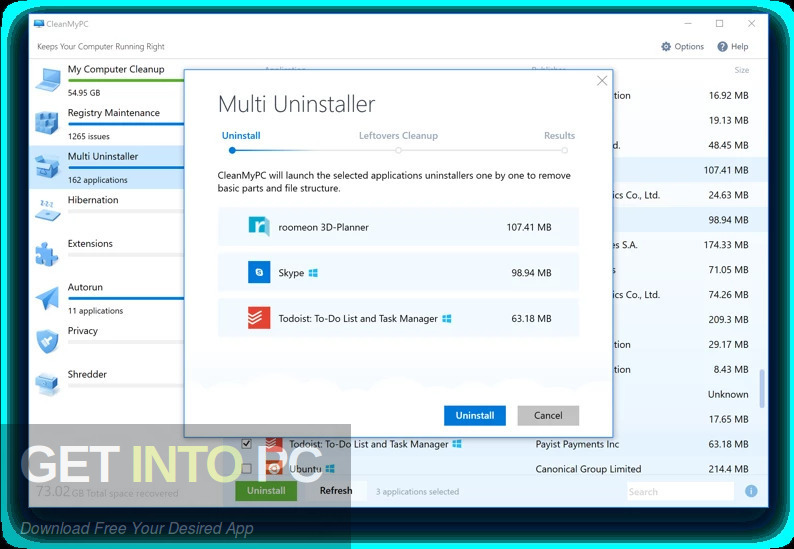Click the Registry Maintenance cubes icon

click(x=47, y=123)
